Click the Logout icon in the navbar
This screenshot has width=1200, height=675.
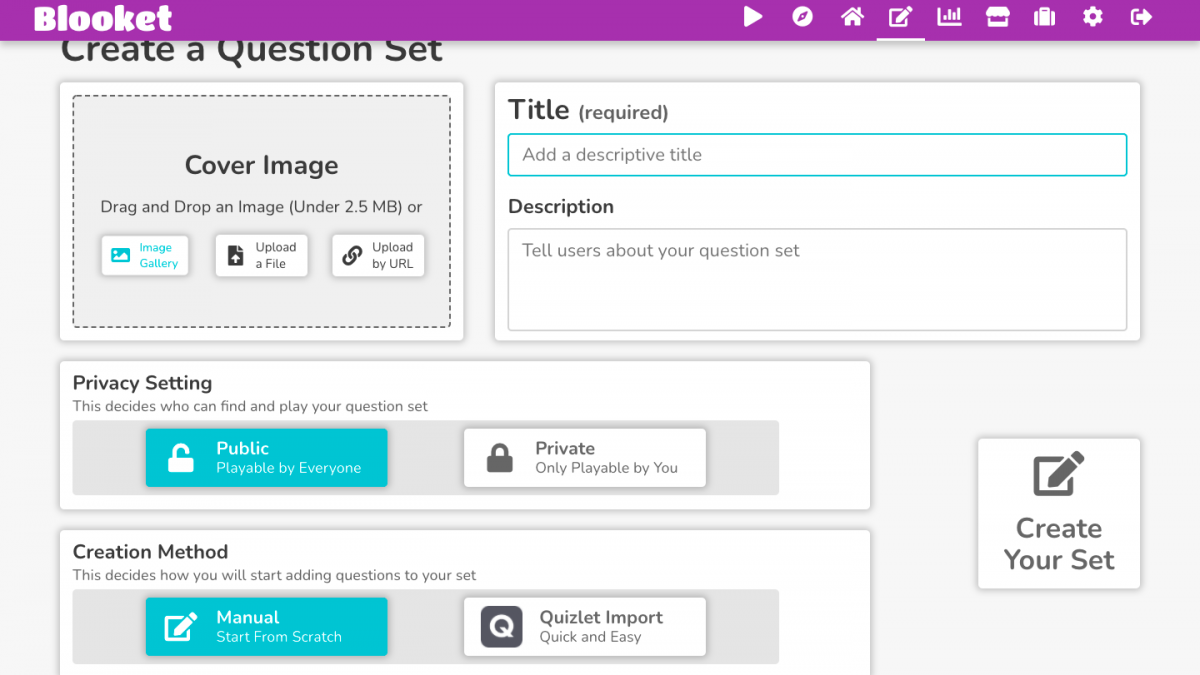point(1141,17)
